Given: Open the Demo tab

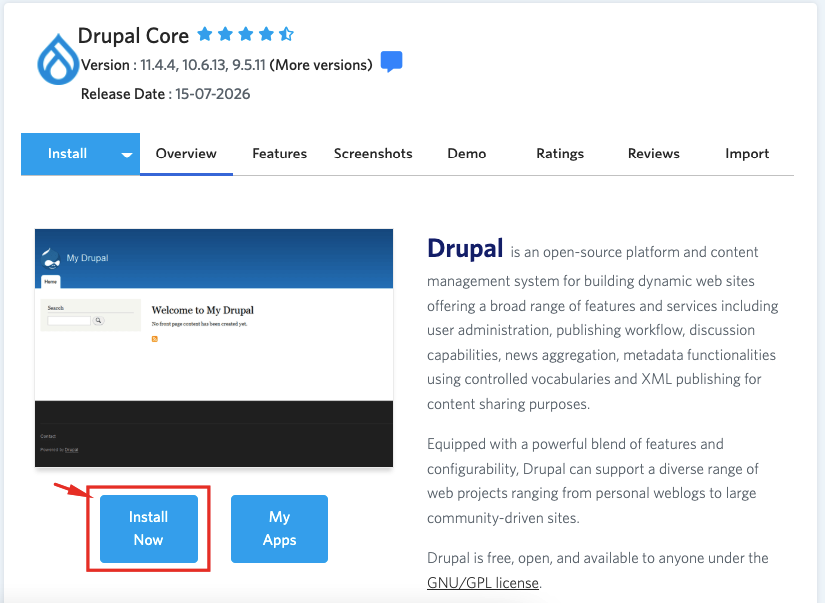Looking at the screenshot, I should tap(467, 154).
